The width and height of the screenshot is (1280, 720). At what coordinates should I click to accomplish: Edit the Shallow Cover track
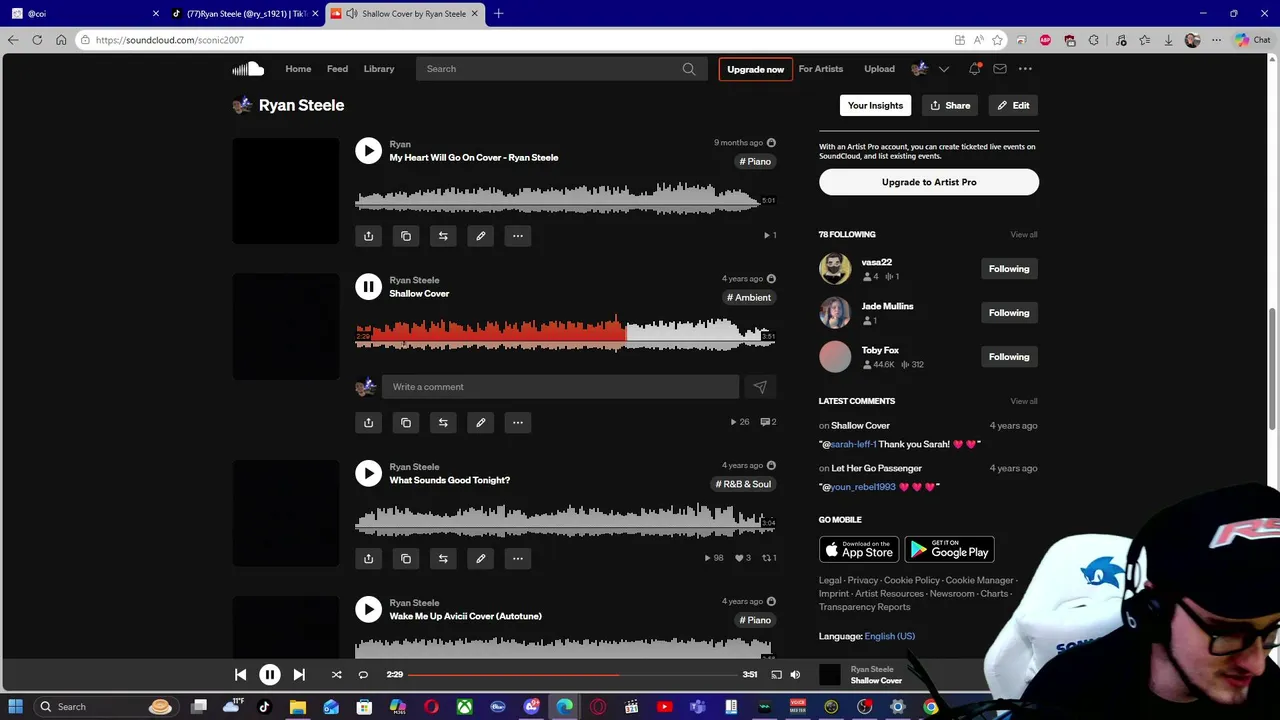pyautogui.click(x=481, y=422)
